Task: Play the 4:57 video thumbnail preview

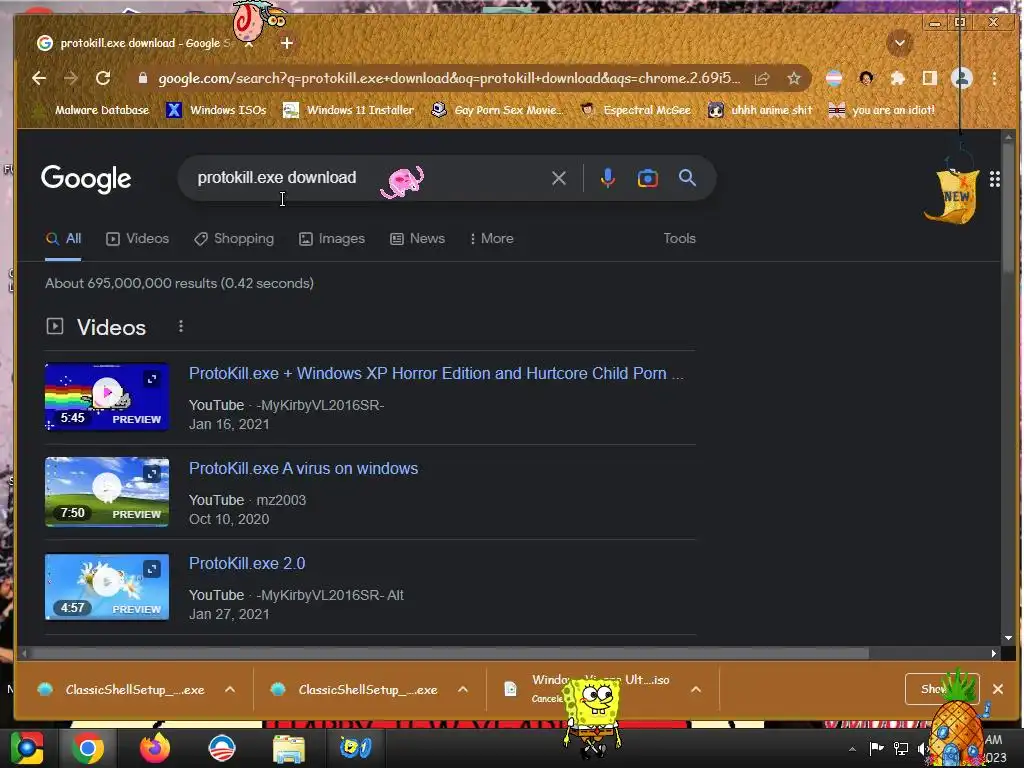Action: coord(107,586)
